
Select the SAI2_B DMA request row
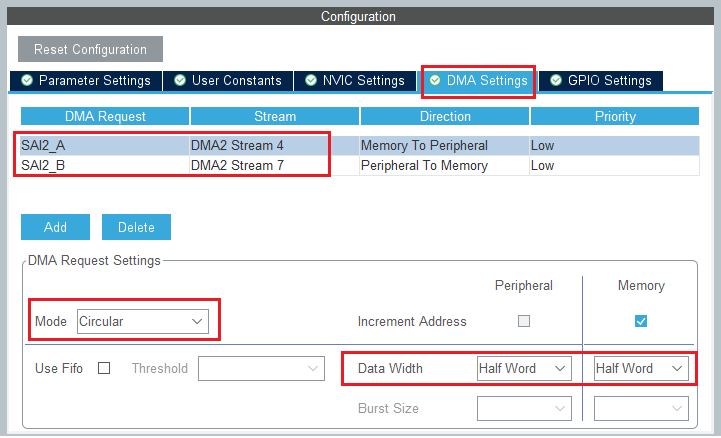pos(105,165)
